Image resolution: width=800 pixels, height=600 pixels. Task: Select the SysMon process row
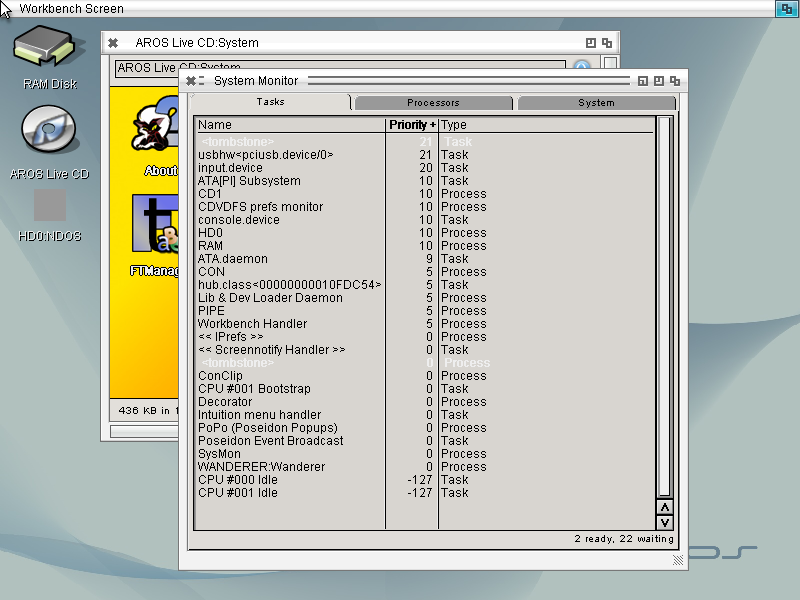[x=425, y=454]
